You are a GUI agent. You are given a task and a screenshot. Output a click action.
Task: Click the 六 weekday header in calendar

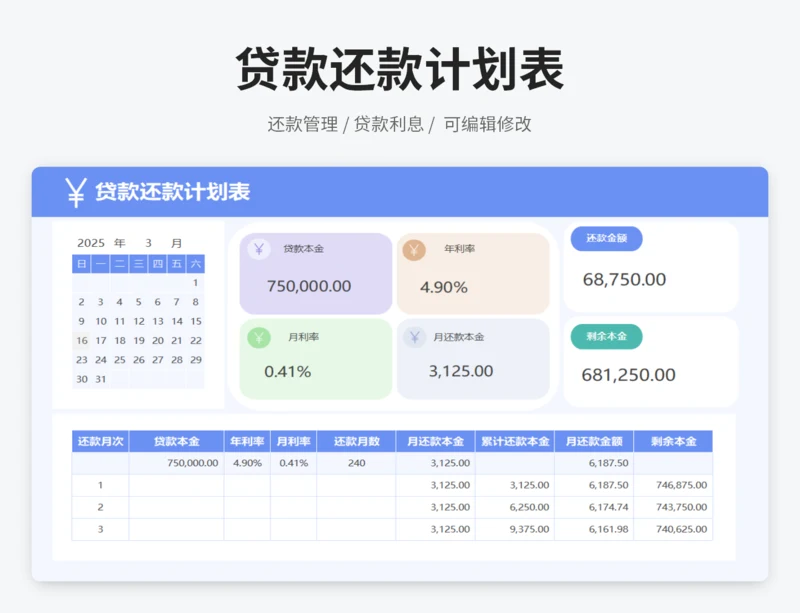click(x=195, y=264)
